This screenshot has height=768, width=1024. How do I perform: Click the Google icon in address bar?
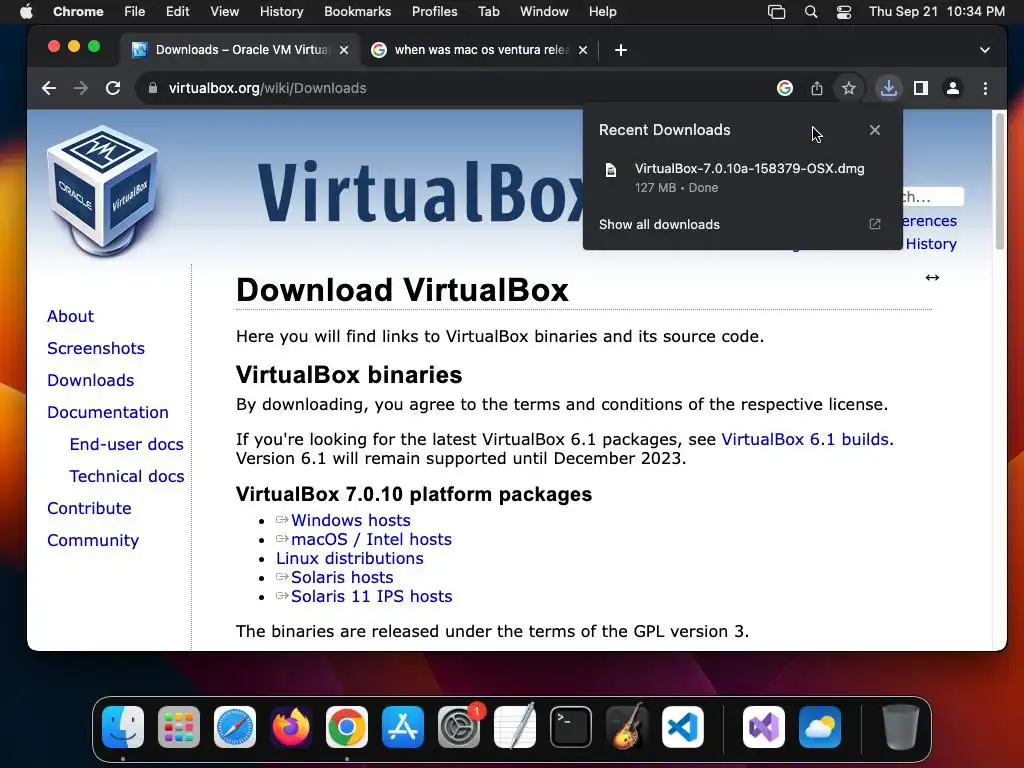(785, 88)
